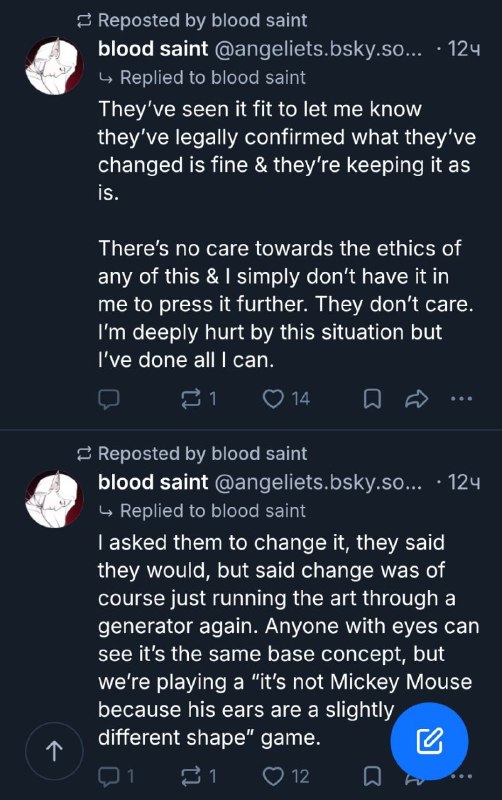Repost the first post with 1 repost

coord(199,398)
